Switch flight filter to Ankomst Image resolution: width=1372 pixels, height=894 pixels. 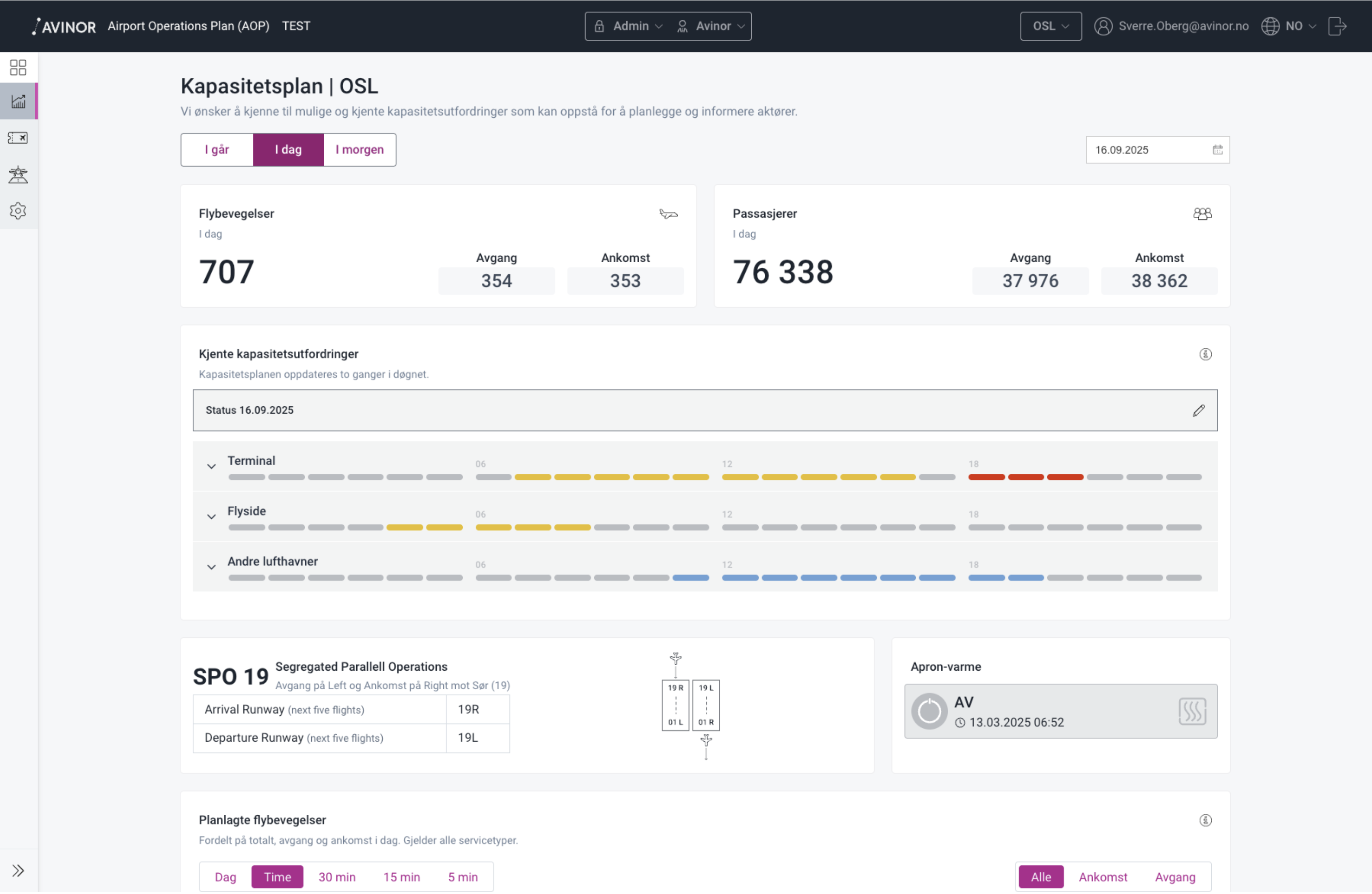(x=1102, y=878)
